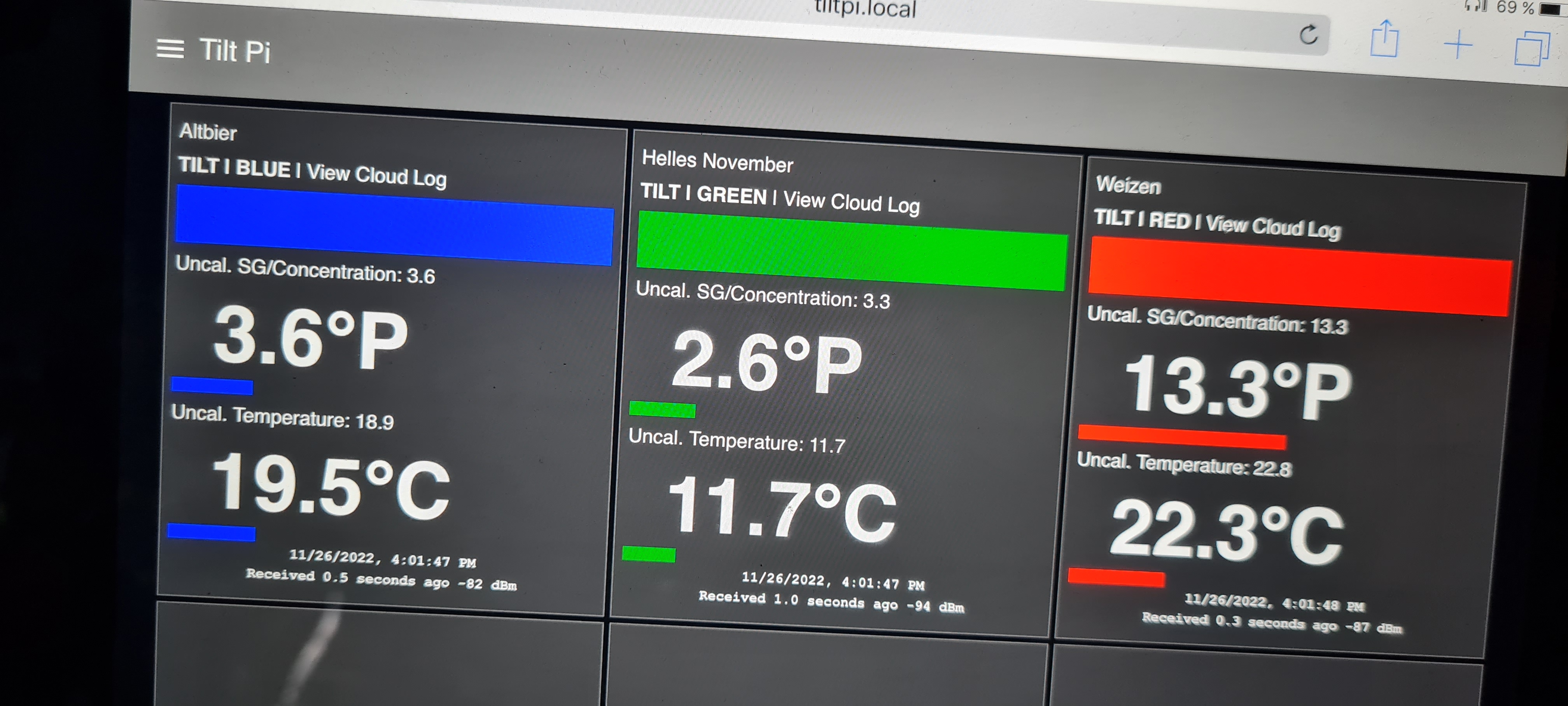Open a new tab with plus icon
The height and width of the screenshot is (706, 1568).
point(1458,45)
